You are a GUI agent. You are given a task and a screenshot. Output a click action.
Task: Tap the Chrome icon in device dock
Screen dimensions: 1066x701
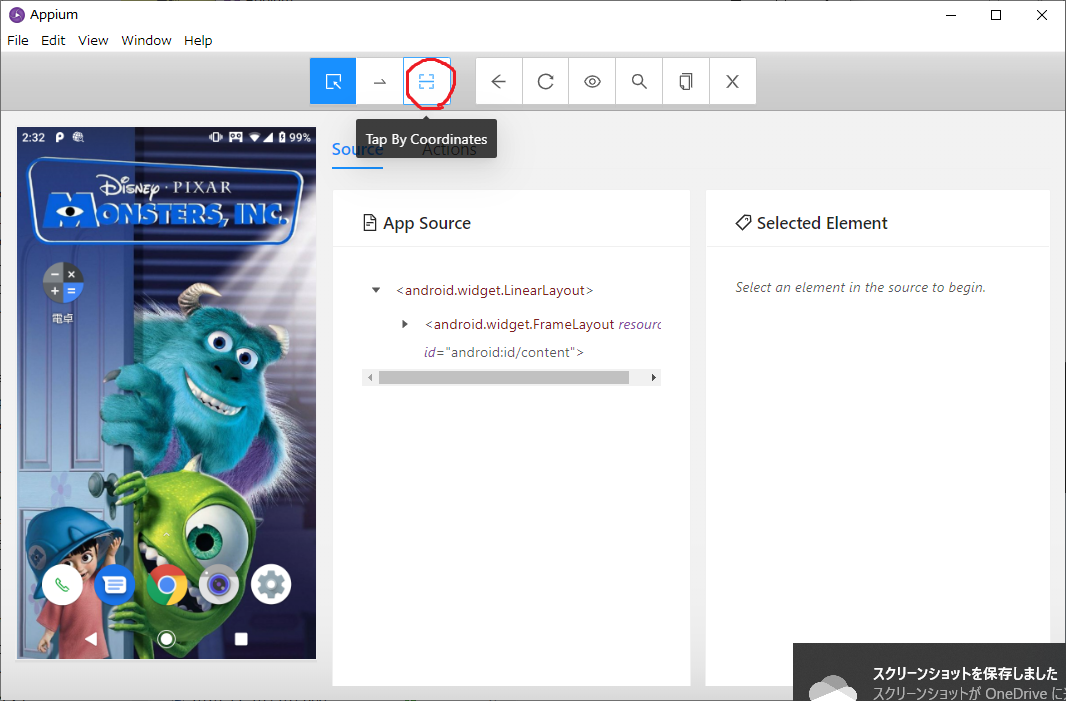click(x=167, y=585)
